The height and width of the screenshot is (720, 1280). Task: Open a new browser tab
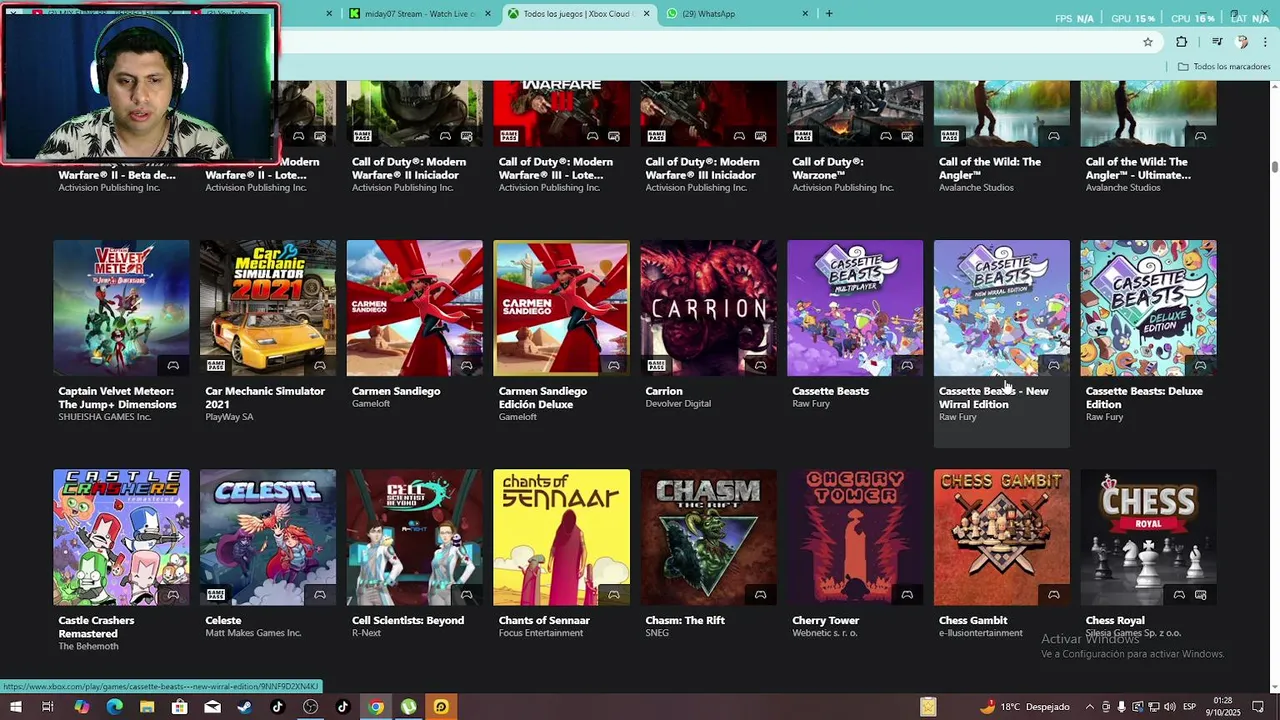click(x=829, y=14)
